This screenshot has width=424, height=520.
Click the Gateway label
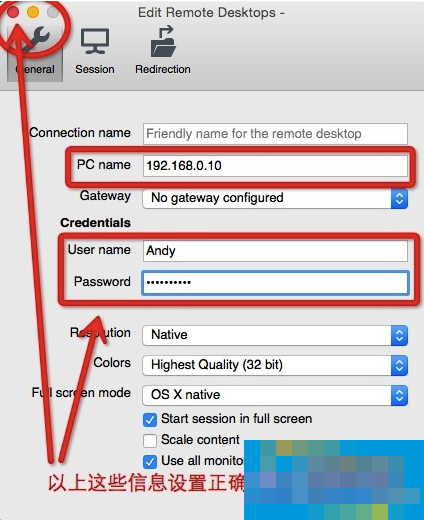pyautogui.click(x=105, y=196)
